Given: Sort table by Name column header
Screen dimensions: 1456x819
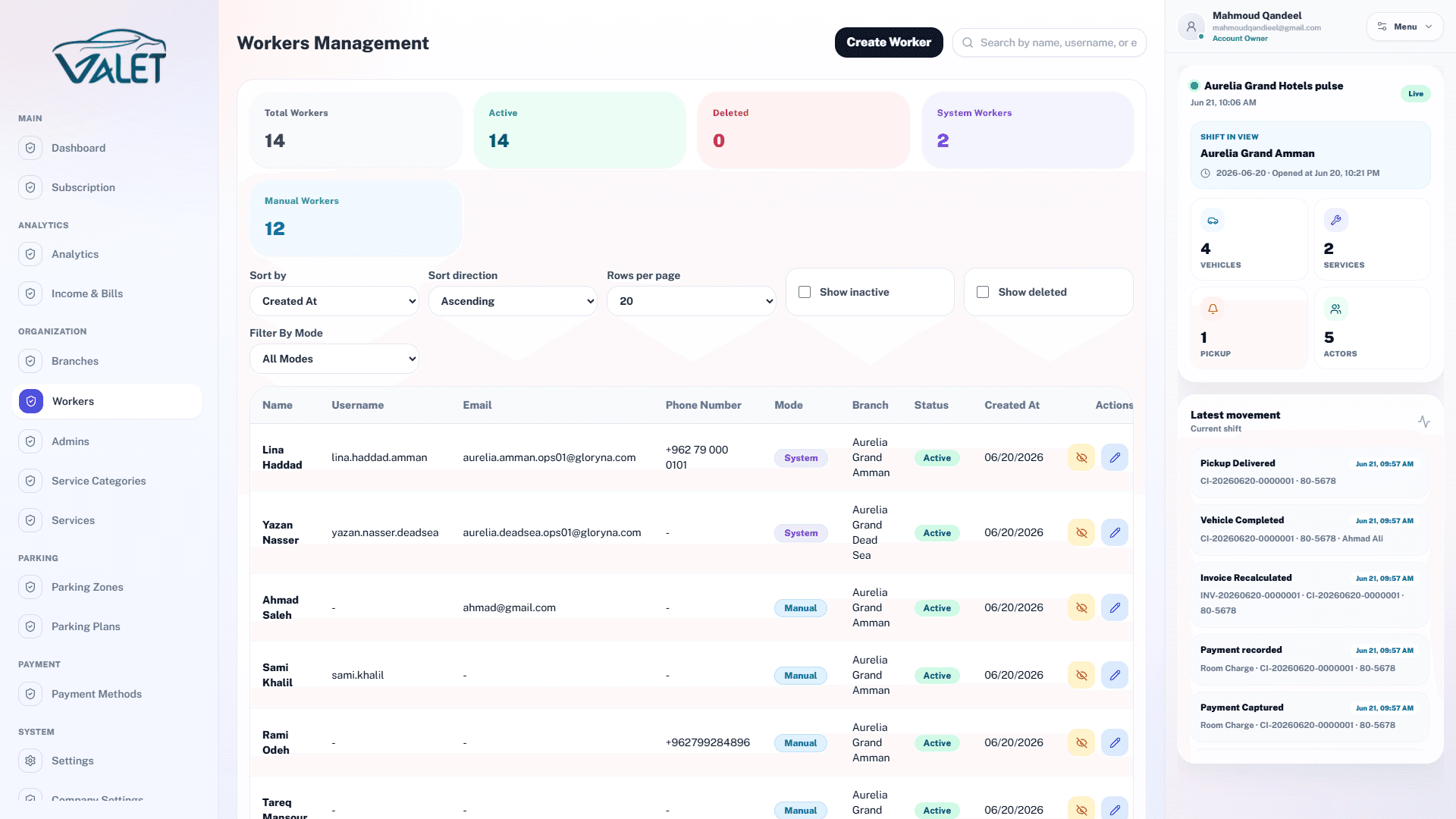Looking at the screenshot, I should click(x=278, y=405).
